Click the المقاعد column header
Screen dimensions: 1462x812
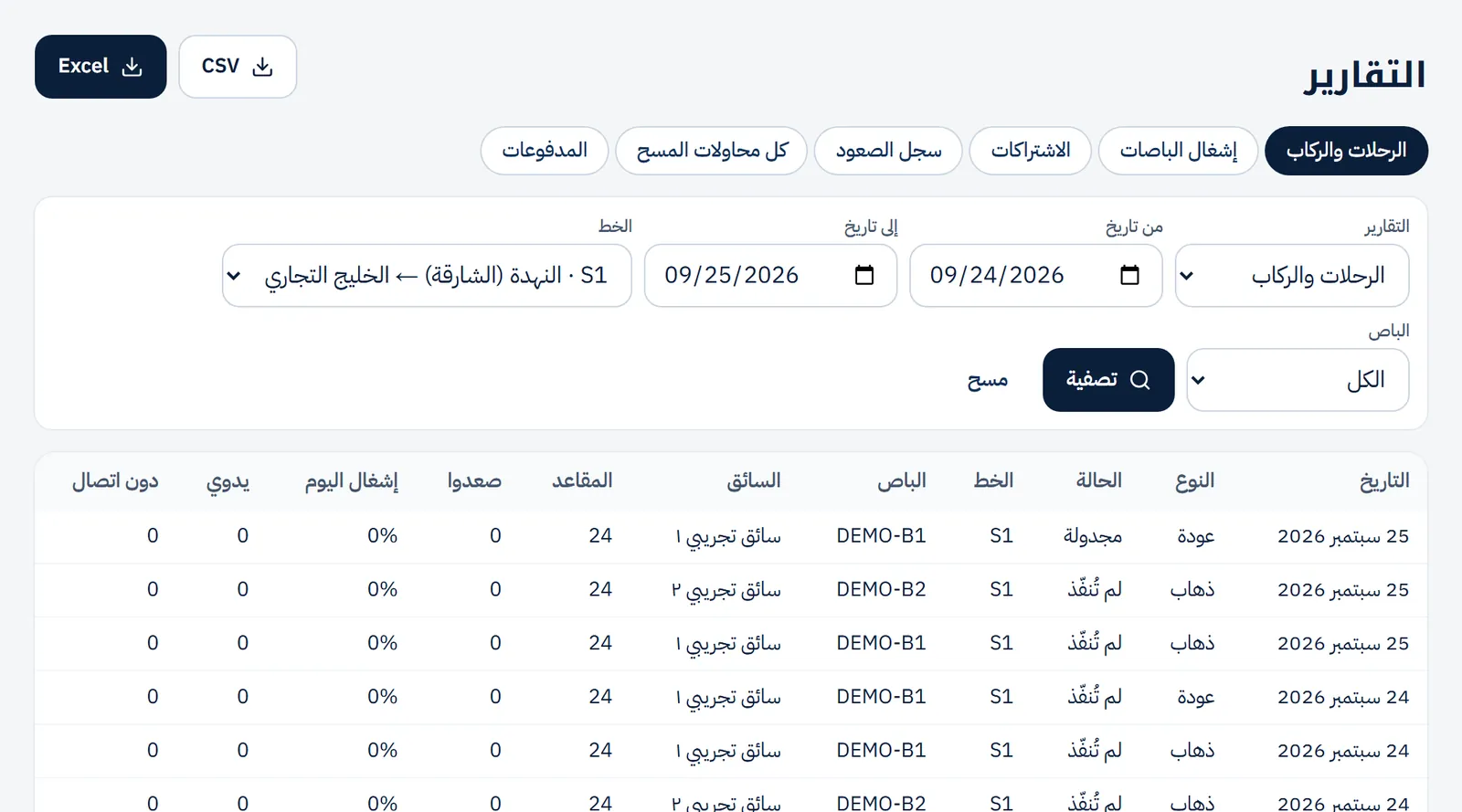coord(582,481)
